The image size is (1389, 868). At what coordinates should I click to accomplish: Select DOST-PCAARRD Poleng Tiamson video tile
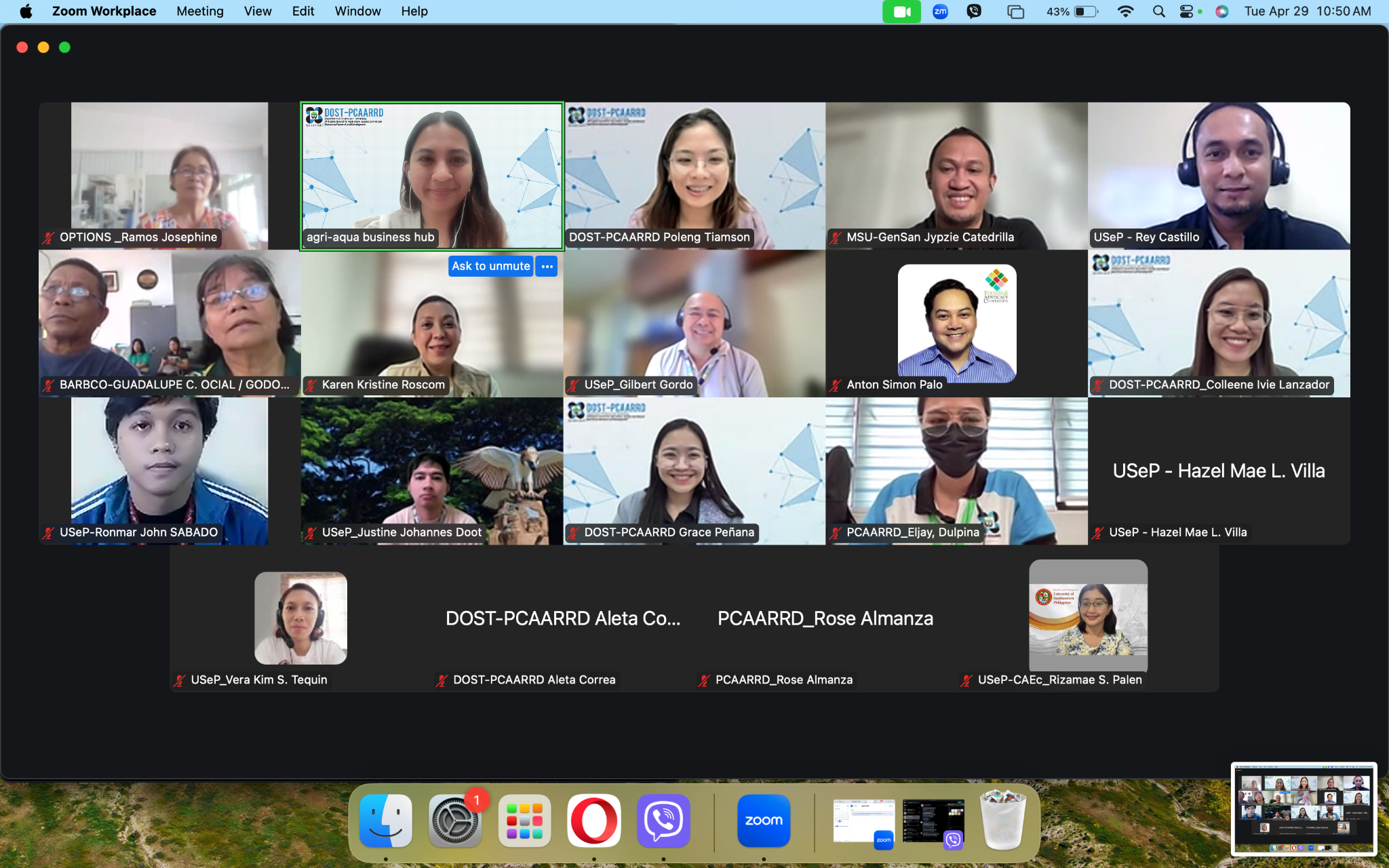click(694, 176)
